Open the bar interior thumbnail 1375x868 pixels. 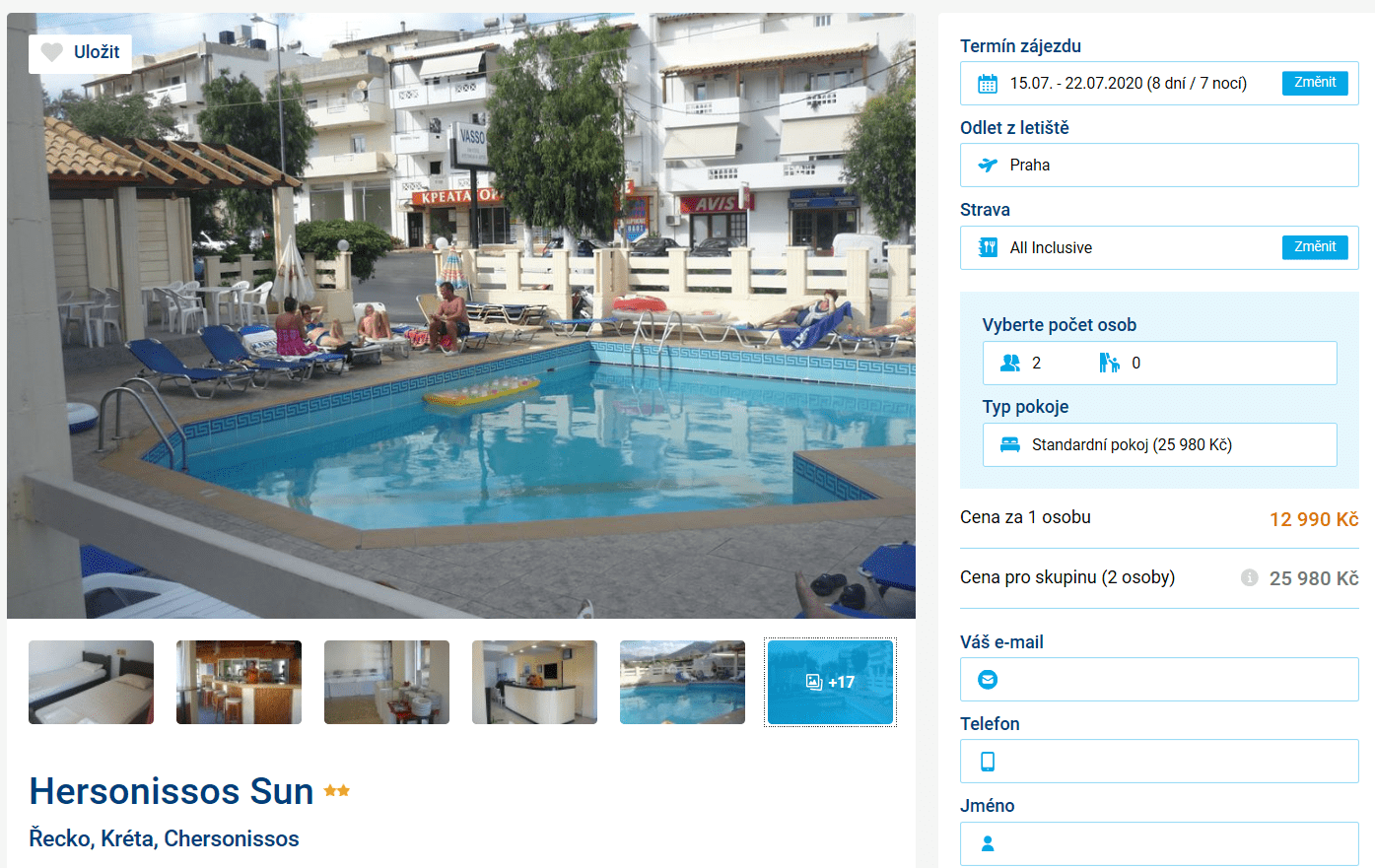(x=239, y=683)
